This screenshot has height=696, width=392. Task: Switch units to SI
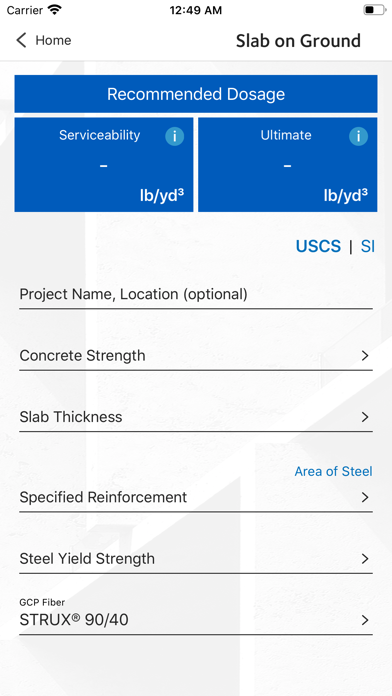coord(368,246)
